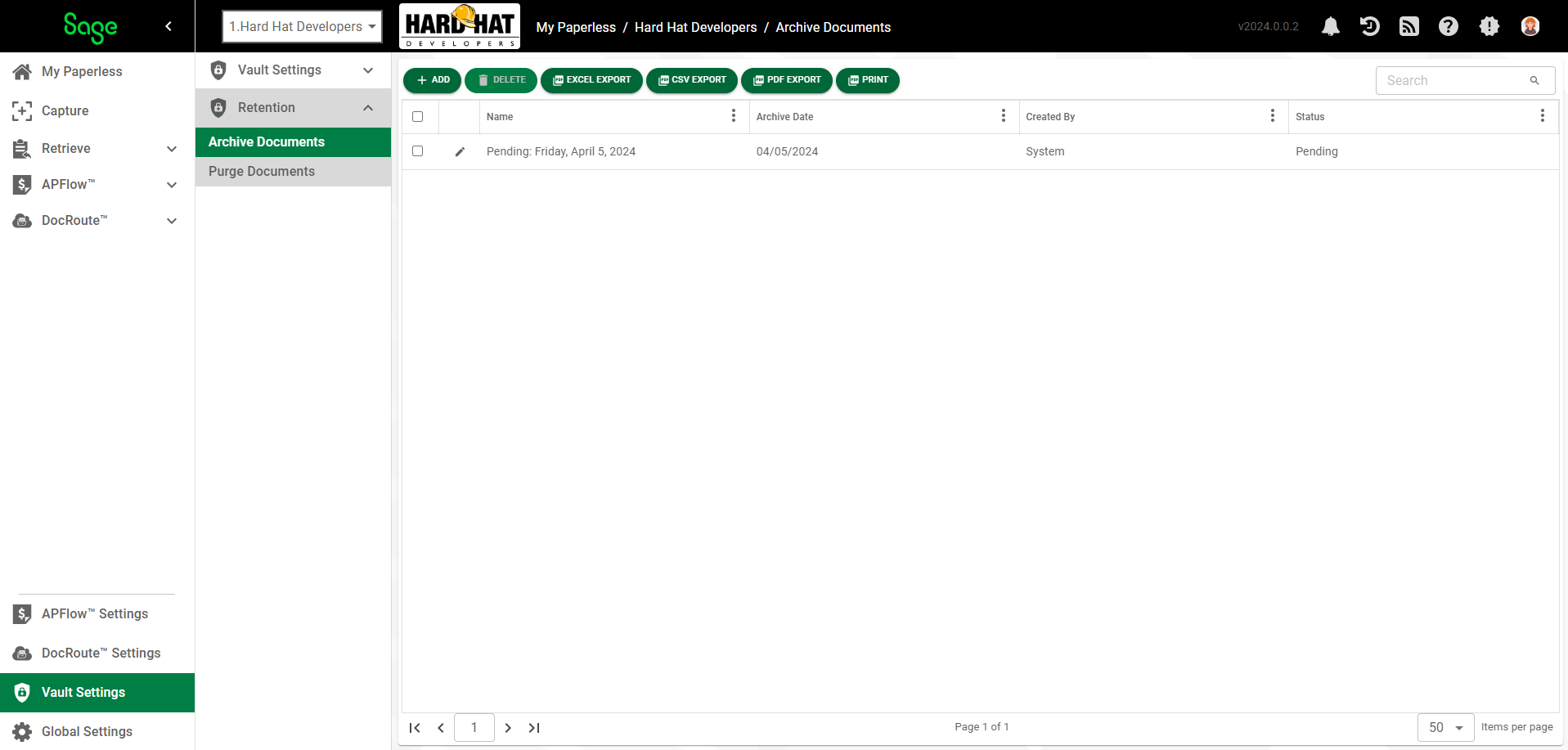Expand the Retrieve menu chevron
This screenshot has width=1568, height=750.
click(172, 149)
